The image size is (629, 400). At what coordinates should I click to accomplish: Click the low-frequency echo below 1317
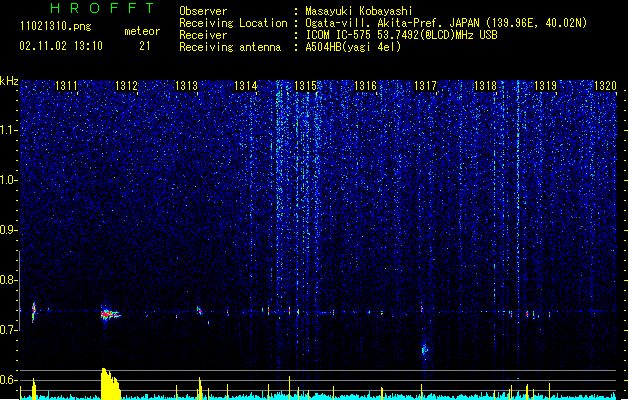click(425, 350)
